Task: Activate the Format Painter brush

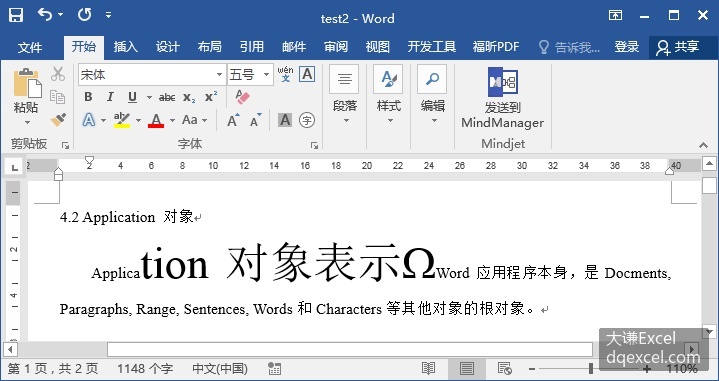Action: [x=58, y=120]
